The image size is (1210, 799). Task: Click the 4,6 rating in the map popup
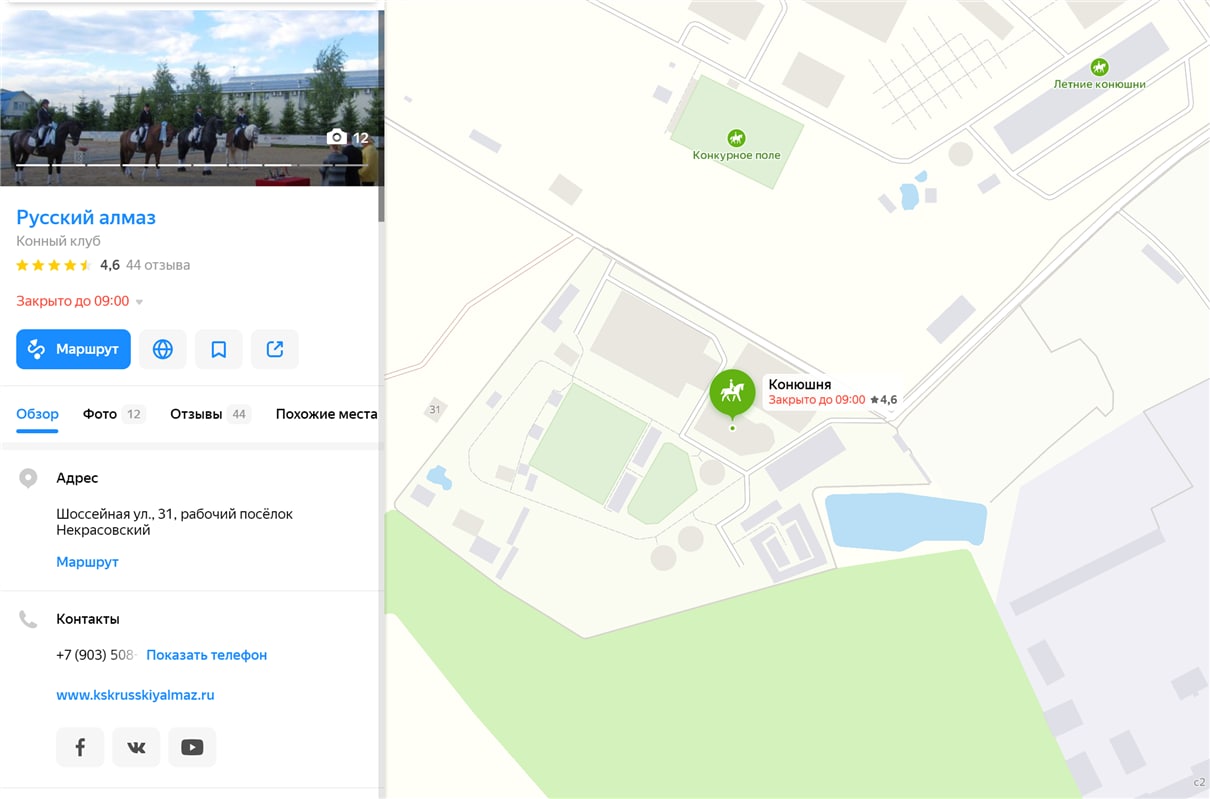(884, 399)
